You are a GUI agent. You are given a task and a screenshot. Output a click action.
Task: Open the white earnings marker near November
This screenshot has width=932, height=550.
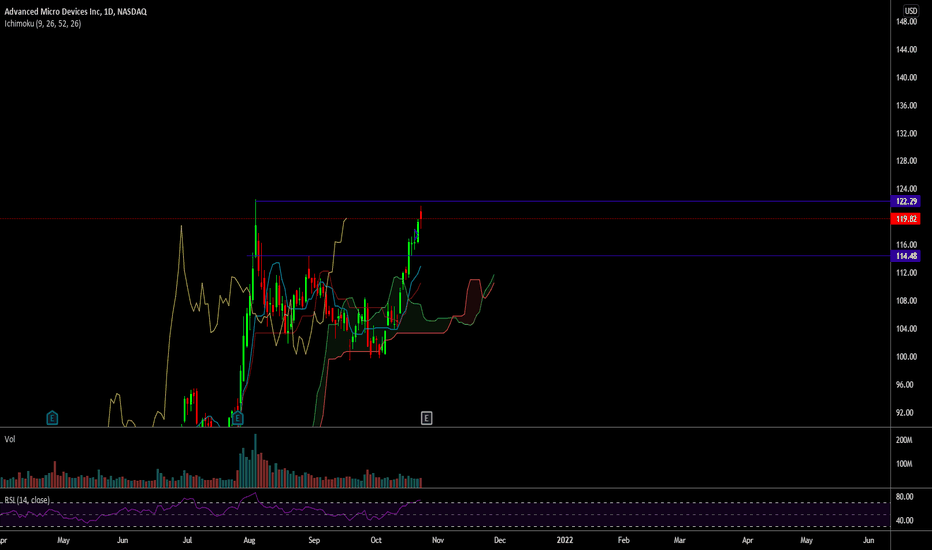[426, 418]
